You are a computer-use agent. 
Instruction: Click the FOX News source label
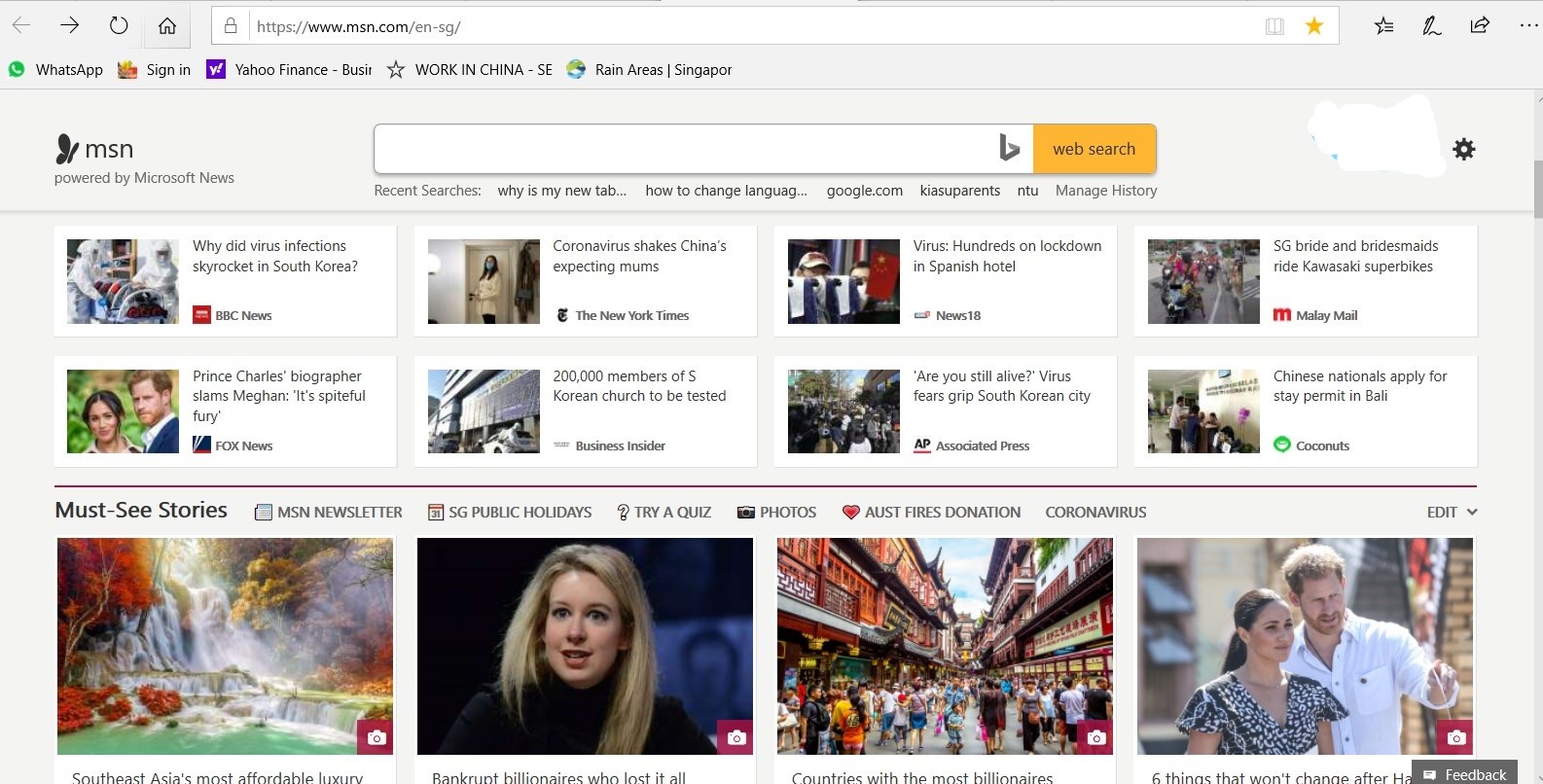(233, 445)
